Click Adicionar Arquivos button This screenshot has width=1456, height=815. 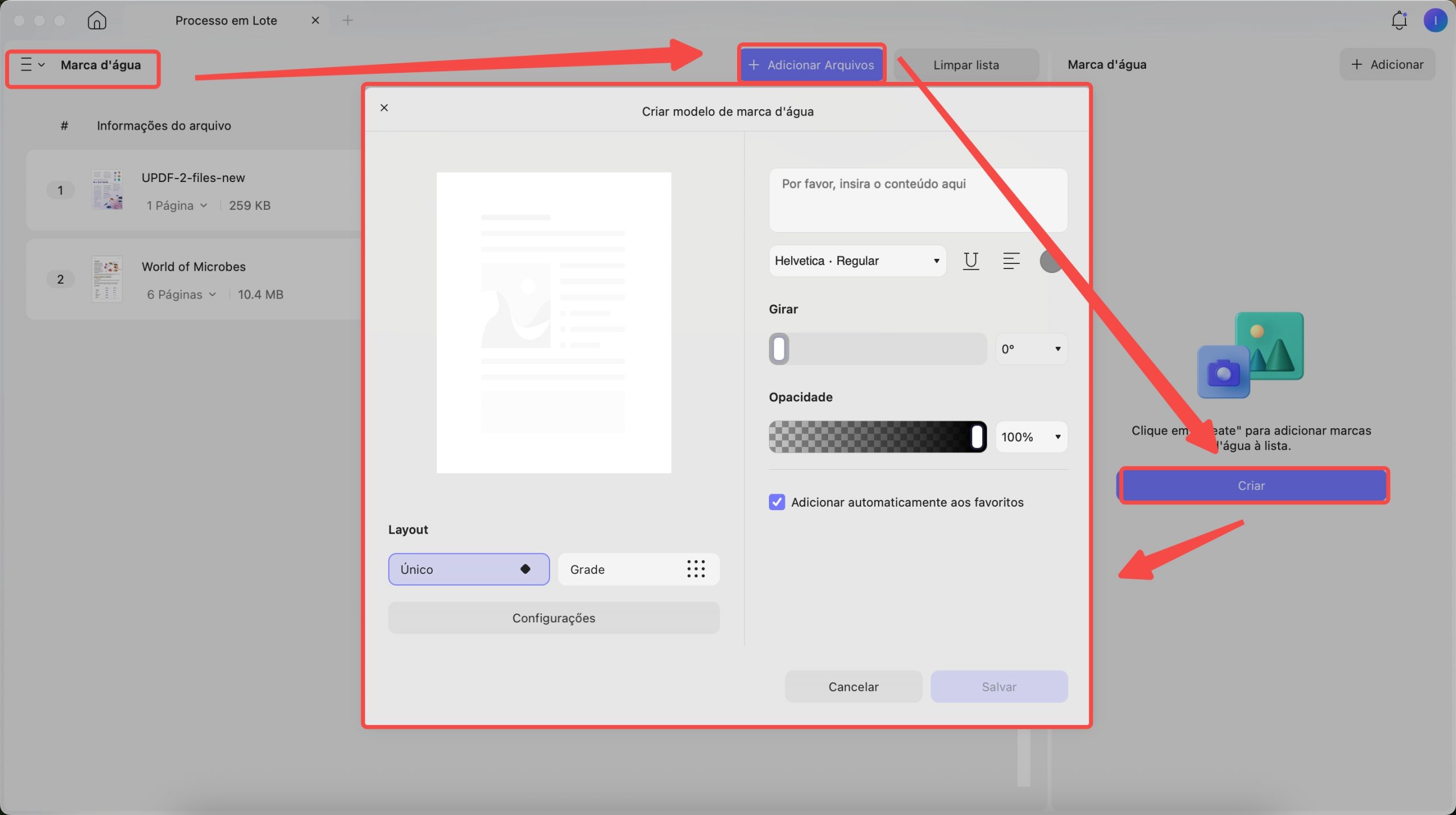pos(811,65)
